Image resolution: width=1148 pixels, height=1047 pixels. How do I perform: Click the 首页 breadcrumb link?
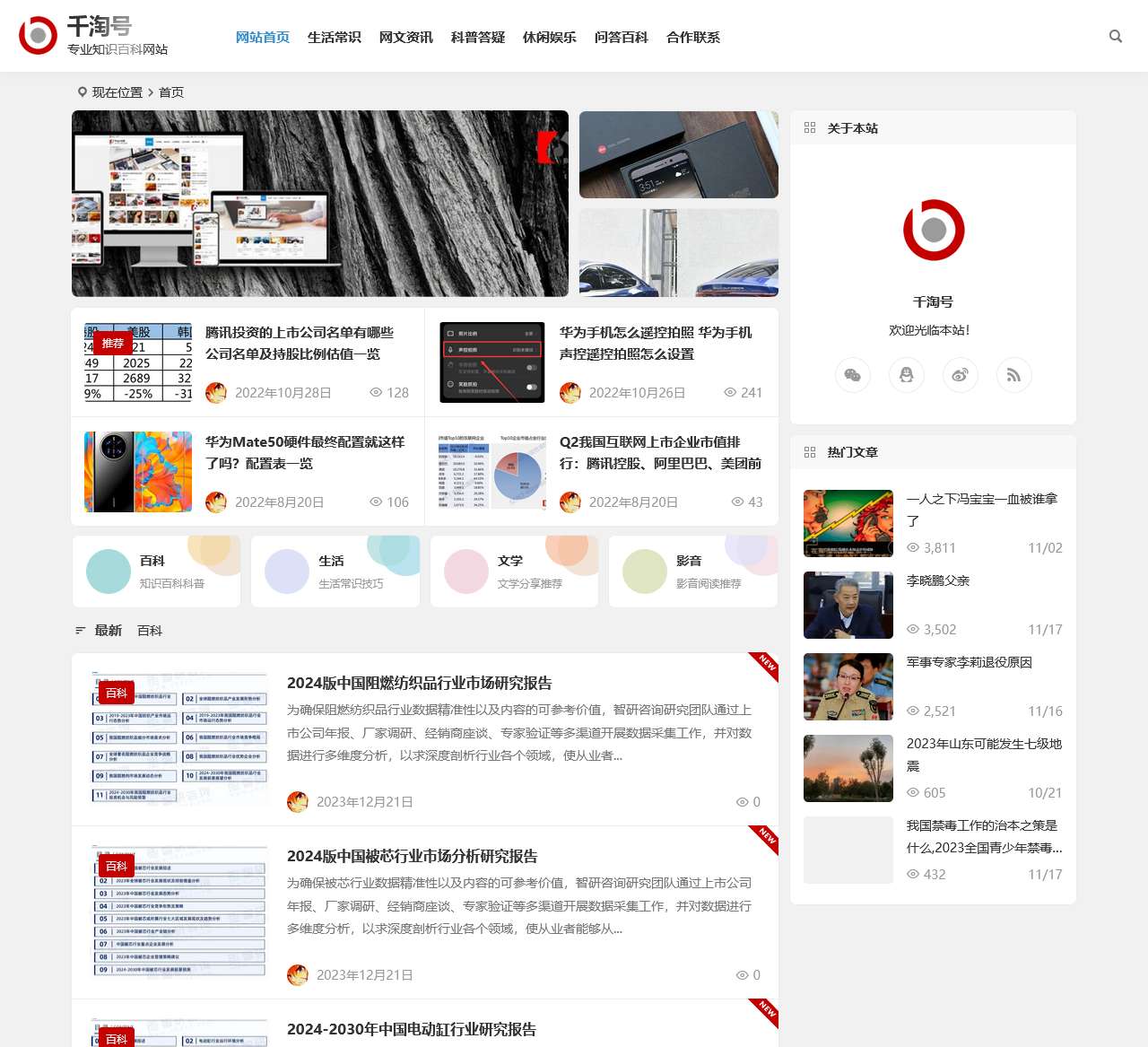(170, 92)
